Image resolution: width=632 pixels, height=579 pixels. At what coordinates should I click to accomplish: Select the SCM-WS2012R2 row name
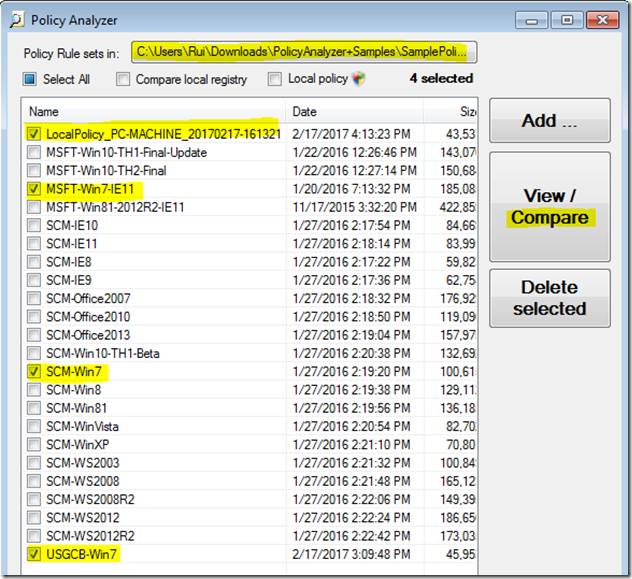click(x=90, y=536)
